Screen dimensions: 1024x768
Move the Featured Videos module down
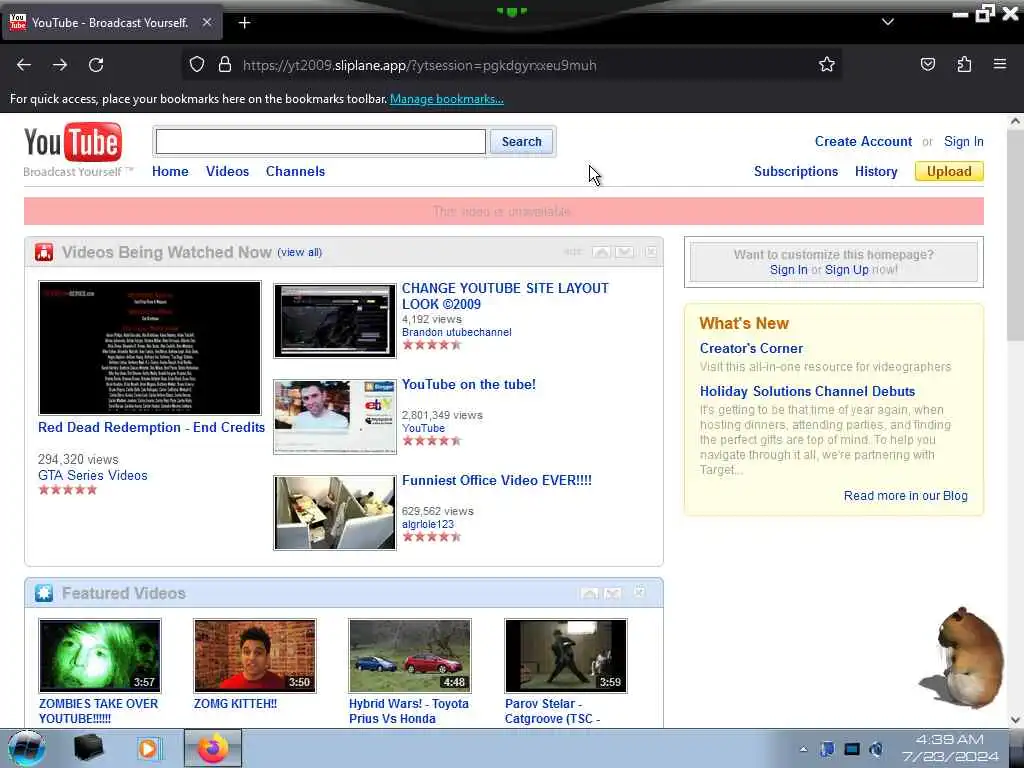[613, 593]
